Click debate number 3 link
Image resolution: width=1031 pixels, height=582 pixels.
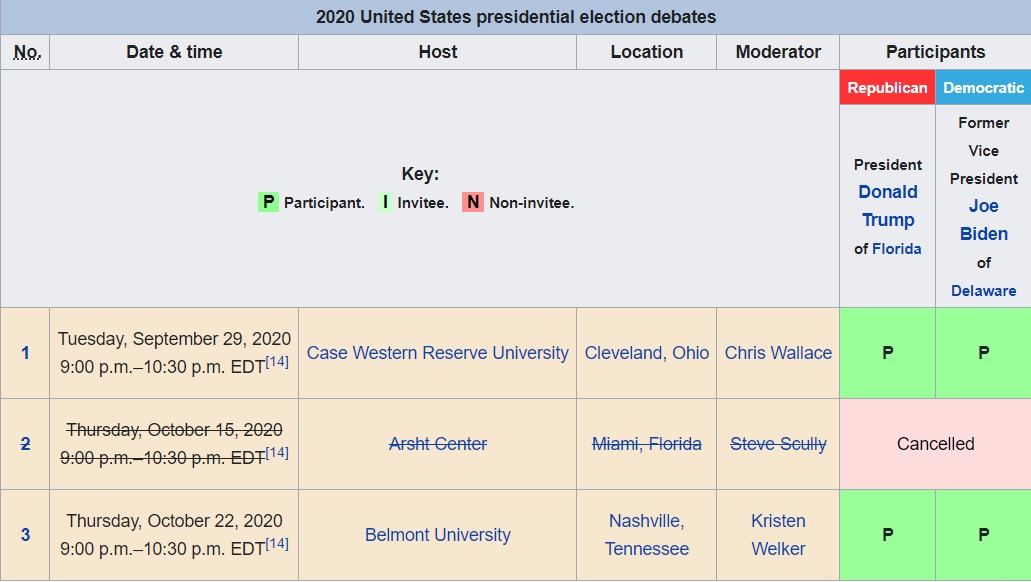coord(25,535)
